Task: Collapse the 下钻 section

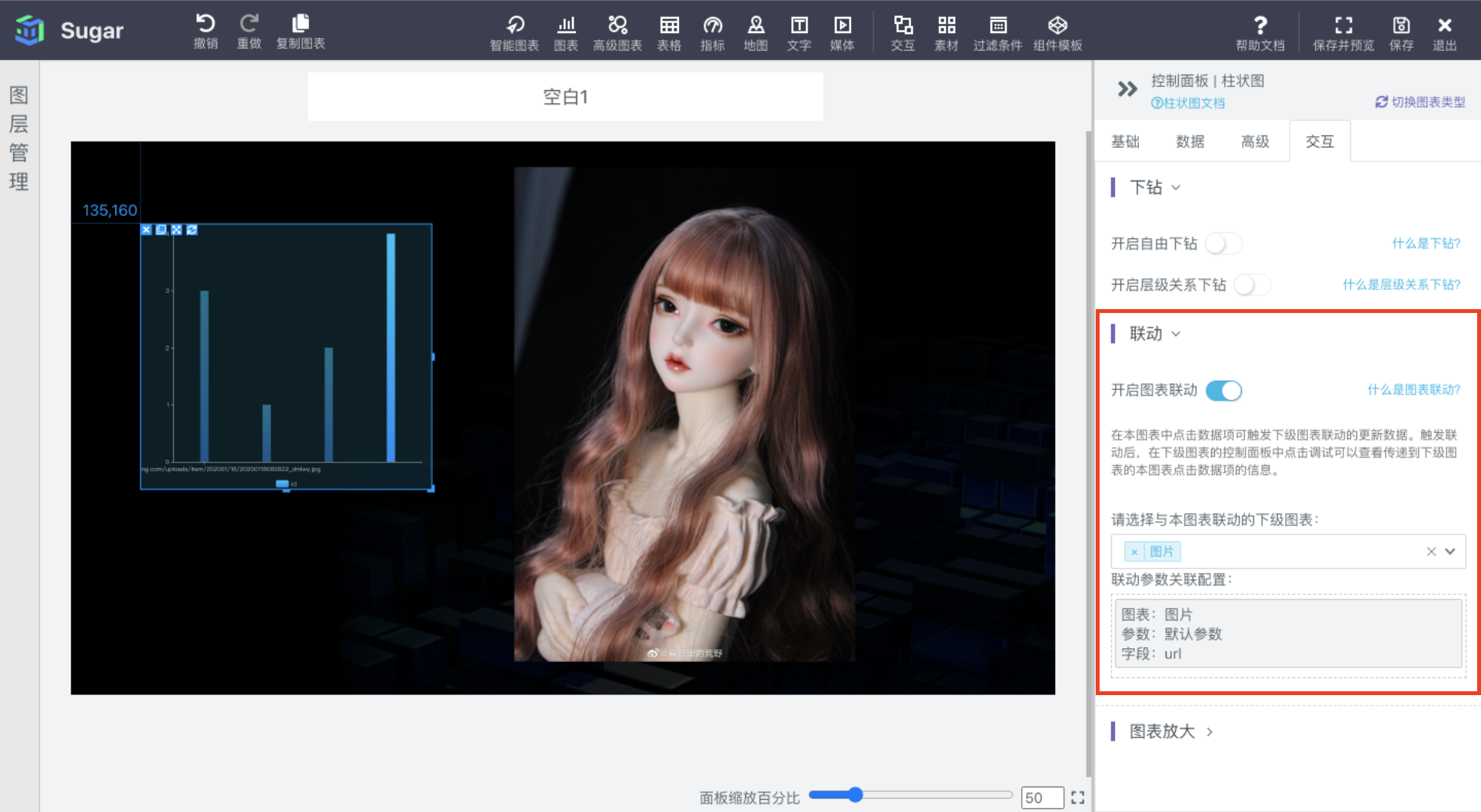Action: click(x=1155, y=188)
